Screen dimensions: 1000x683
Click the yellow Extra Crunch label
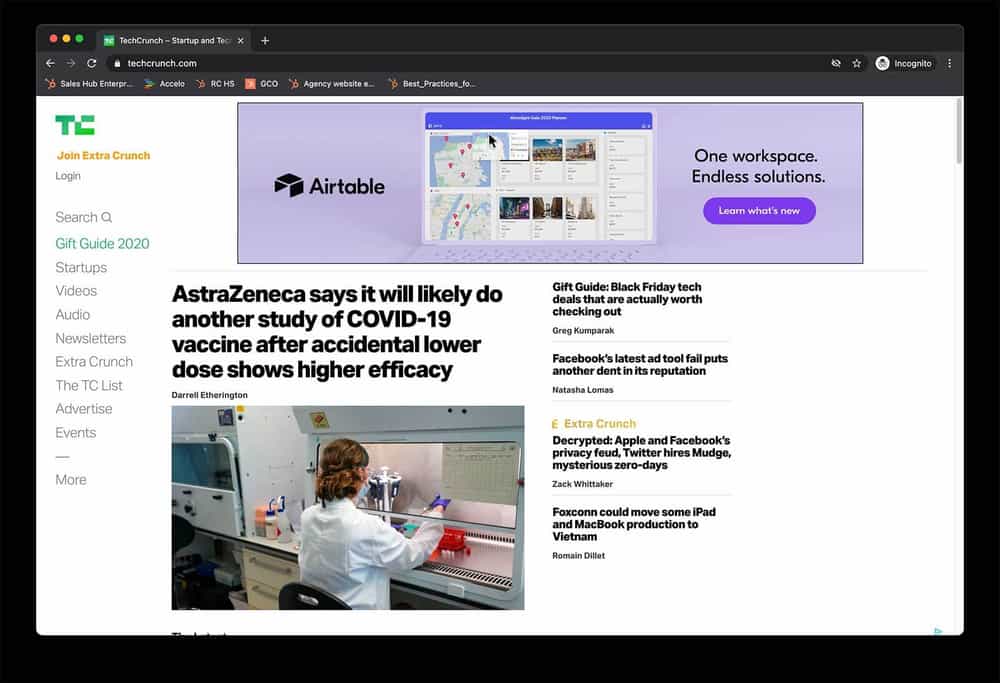(594, 423)
